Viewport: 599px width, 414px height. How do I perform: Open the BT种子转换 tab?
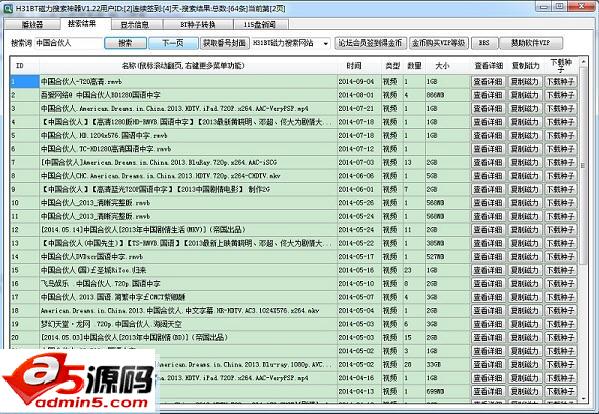click(x=198, y=24)
